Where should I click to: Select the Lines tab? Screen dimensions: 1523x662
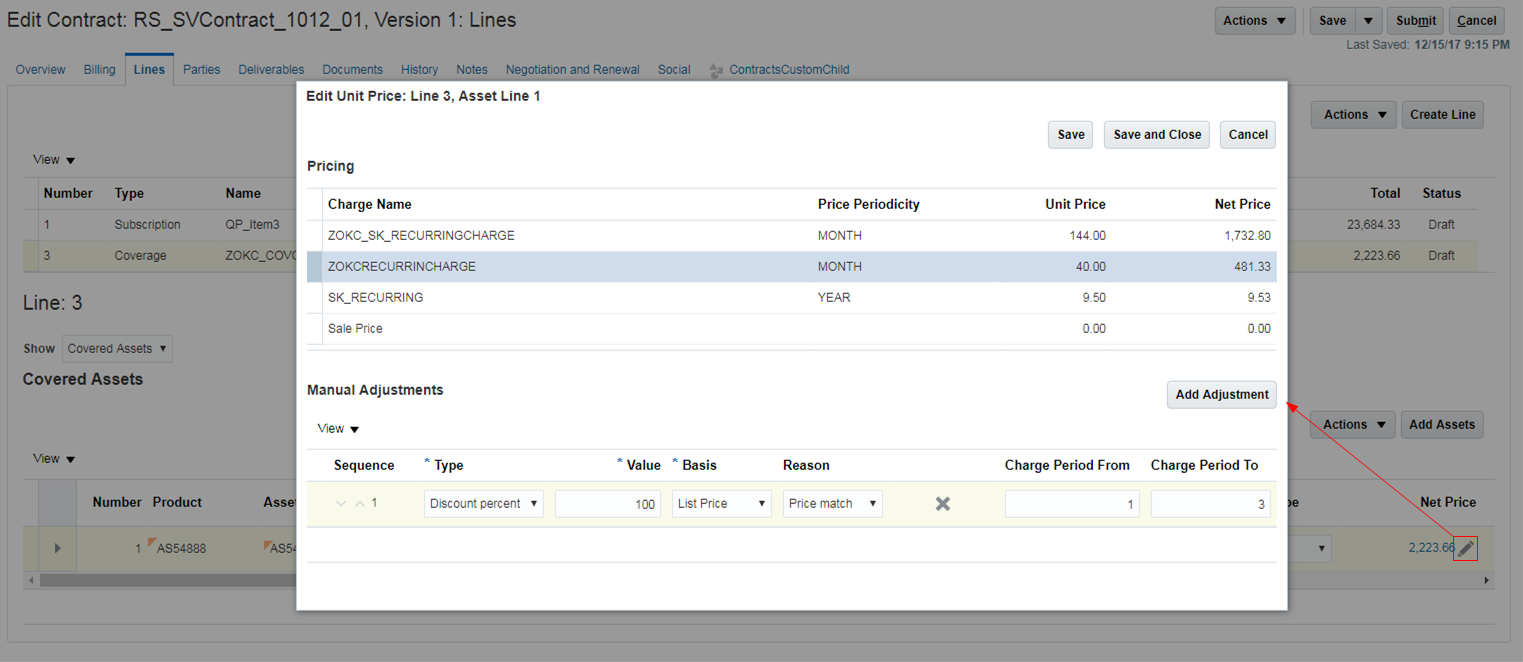(x=149, y=70)
